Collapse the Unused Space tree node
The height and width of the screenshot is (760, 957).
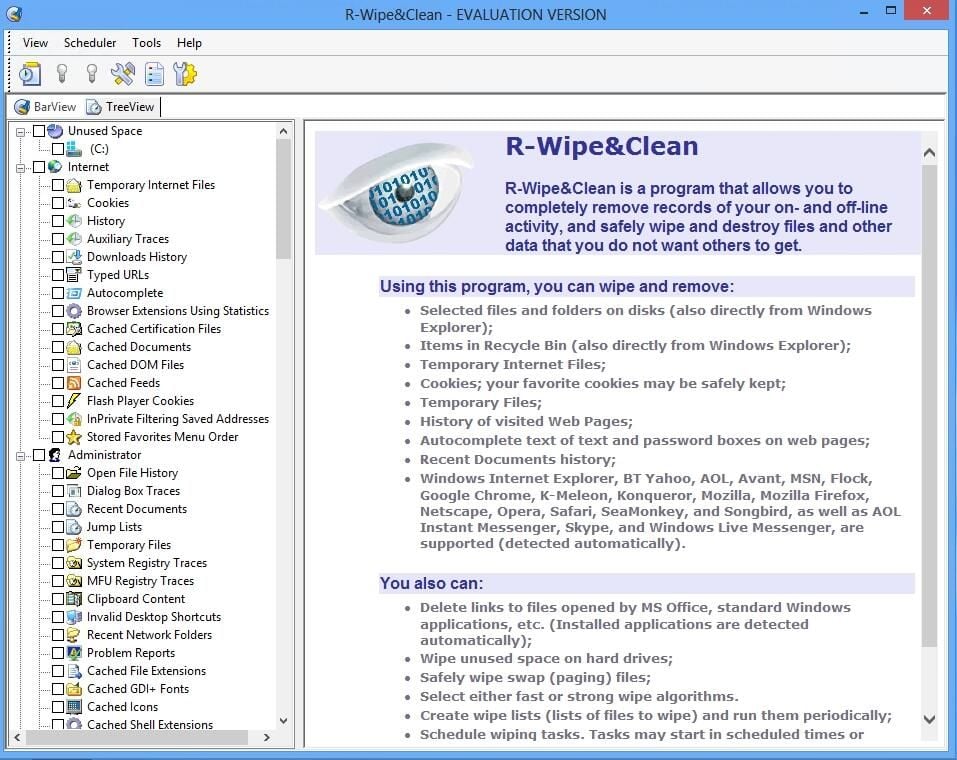20,131
